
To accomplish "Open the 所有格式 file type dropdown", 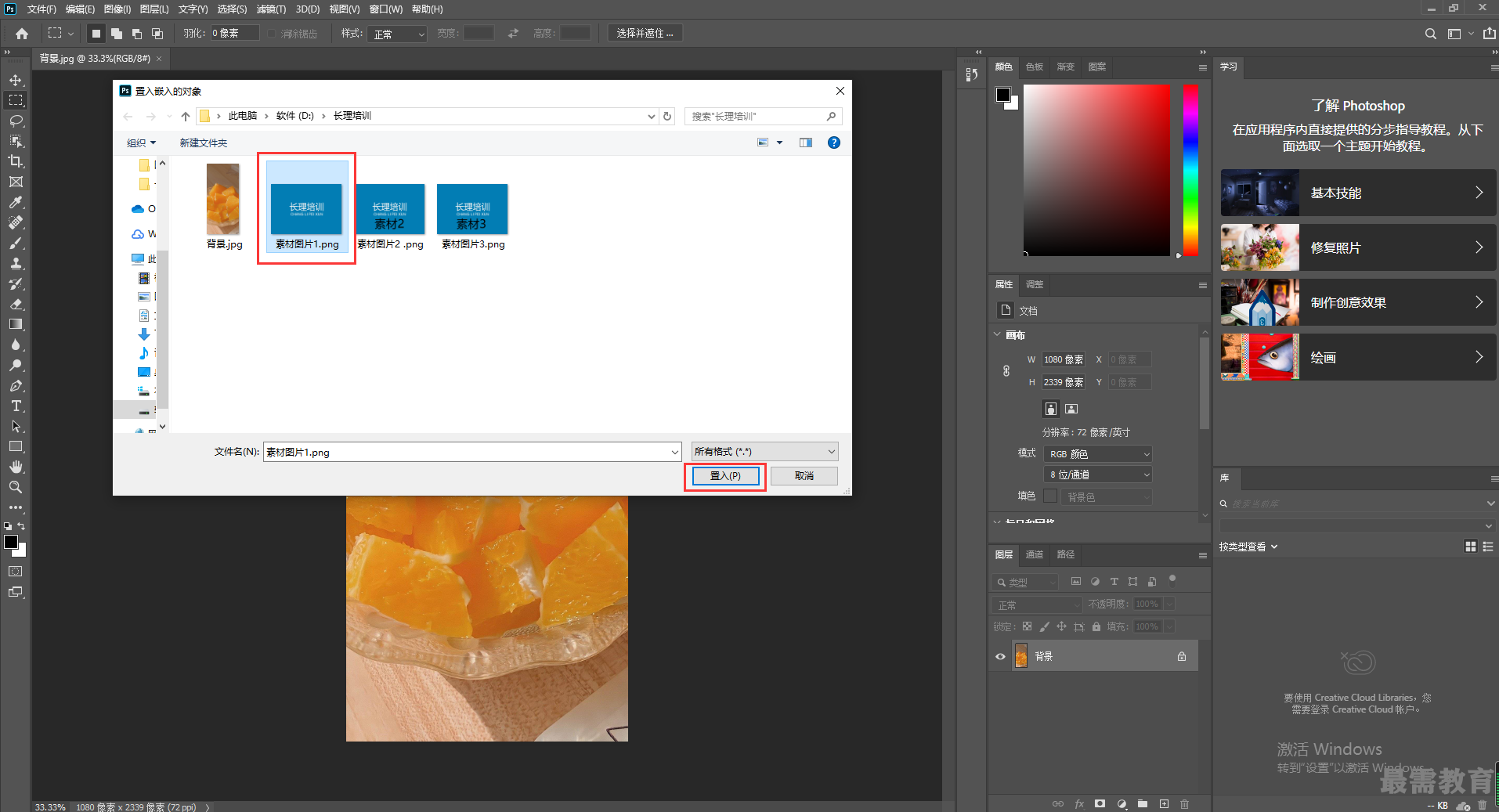I will tap(764, 452).
